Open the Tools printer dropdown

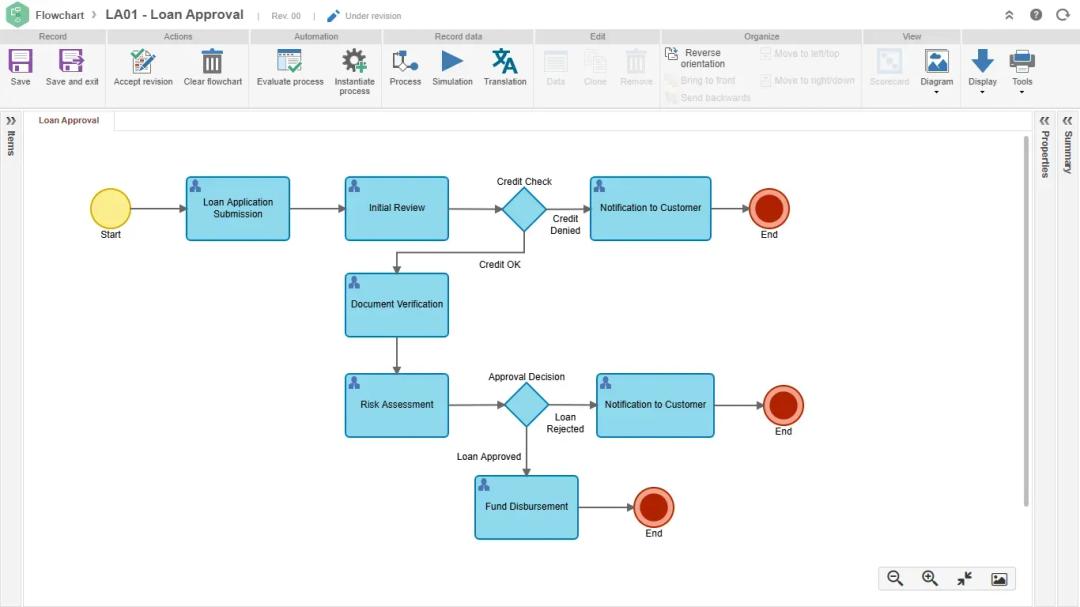pos(1021,70)
